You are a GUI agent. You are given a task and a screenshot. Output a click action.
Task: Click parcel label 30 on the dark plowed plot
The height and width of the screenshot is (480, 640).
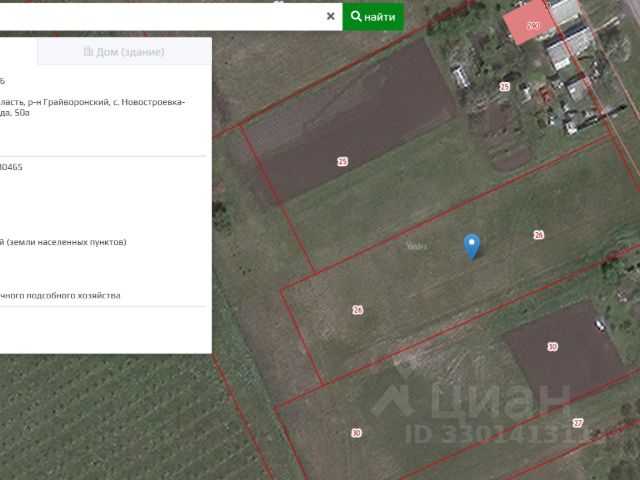point(552,347)
